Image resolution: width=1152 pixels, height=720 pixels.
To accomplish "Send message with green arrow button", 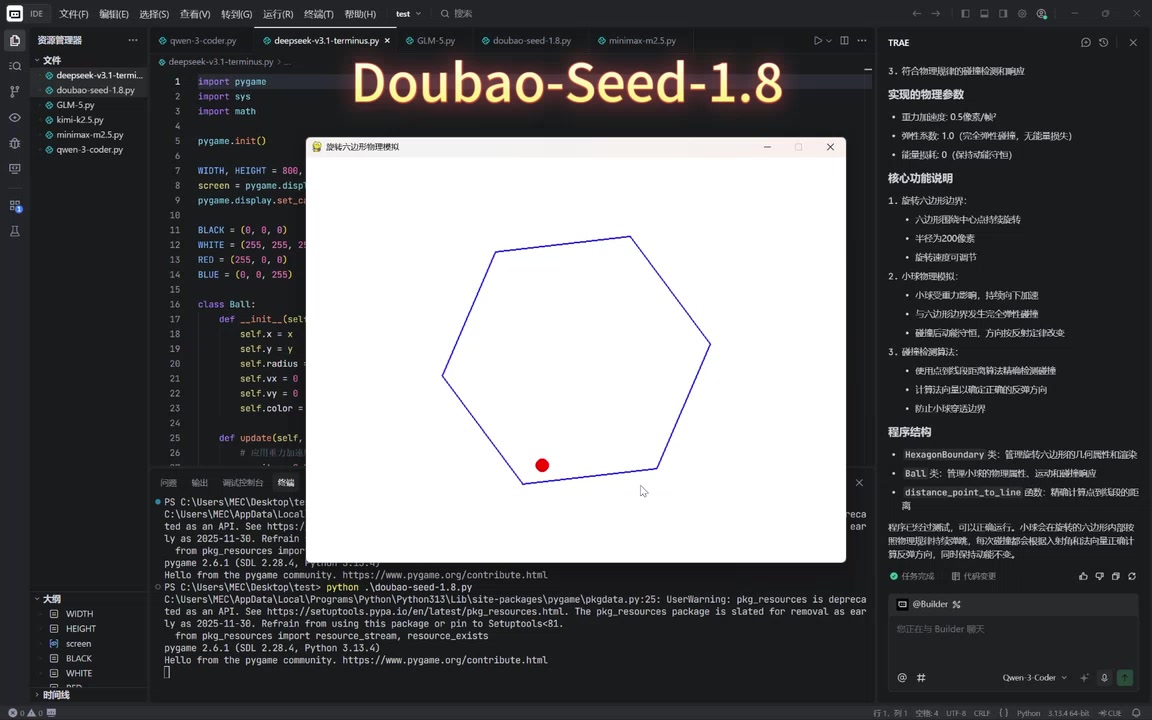I will click(1125, 677).
